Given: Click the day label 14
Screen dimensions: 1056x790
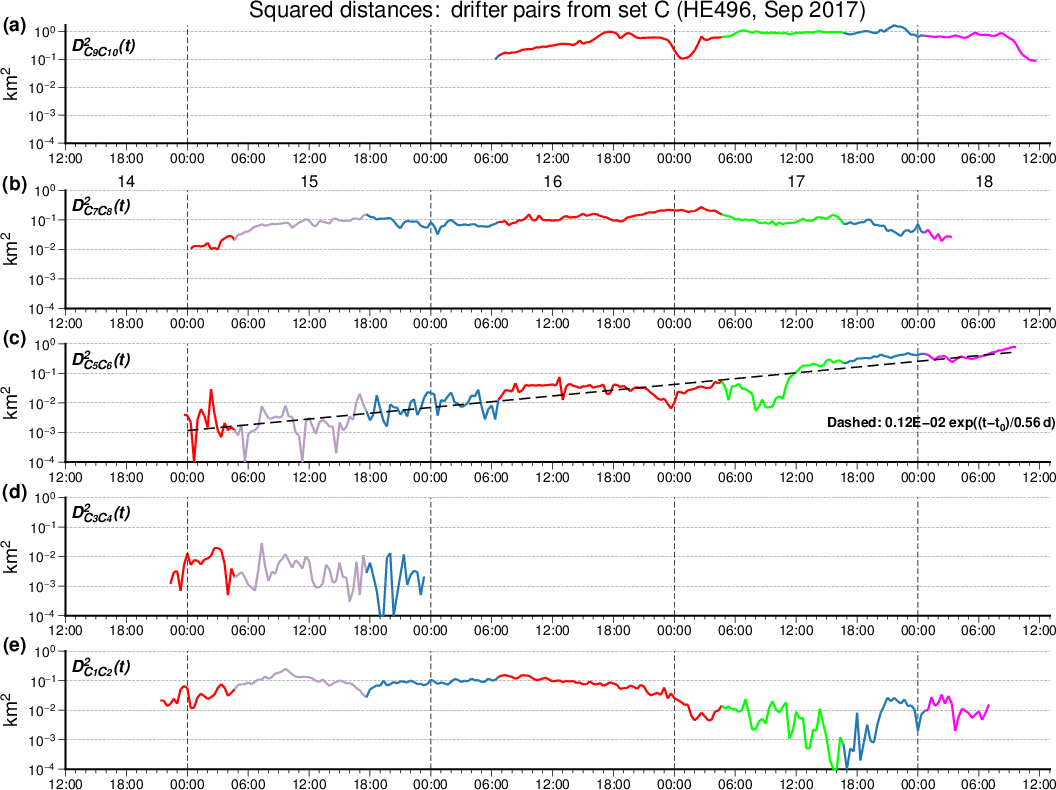Looking at the screenshot, I should pos(126,181).
